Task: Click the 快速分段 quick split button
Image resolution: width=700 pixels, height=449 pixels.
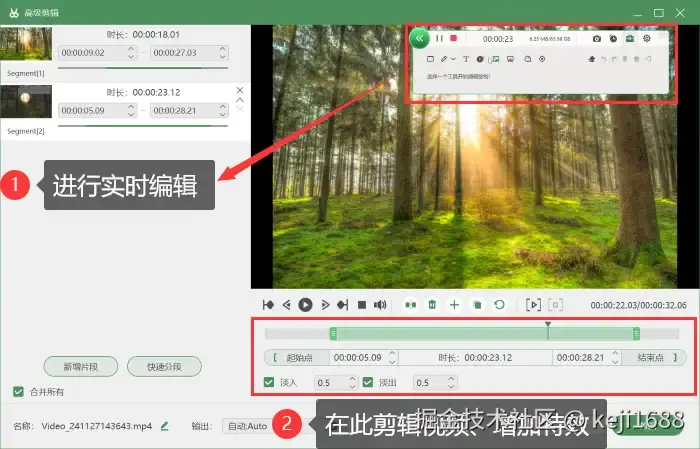Action: point(164,367)
